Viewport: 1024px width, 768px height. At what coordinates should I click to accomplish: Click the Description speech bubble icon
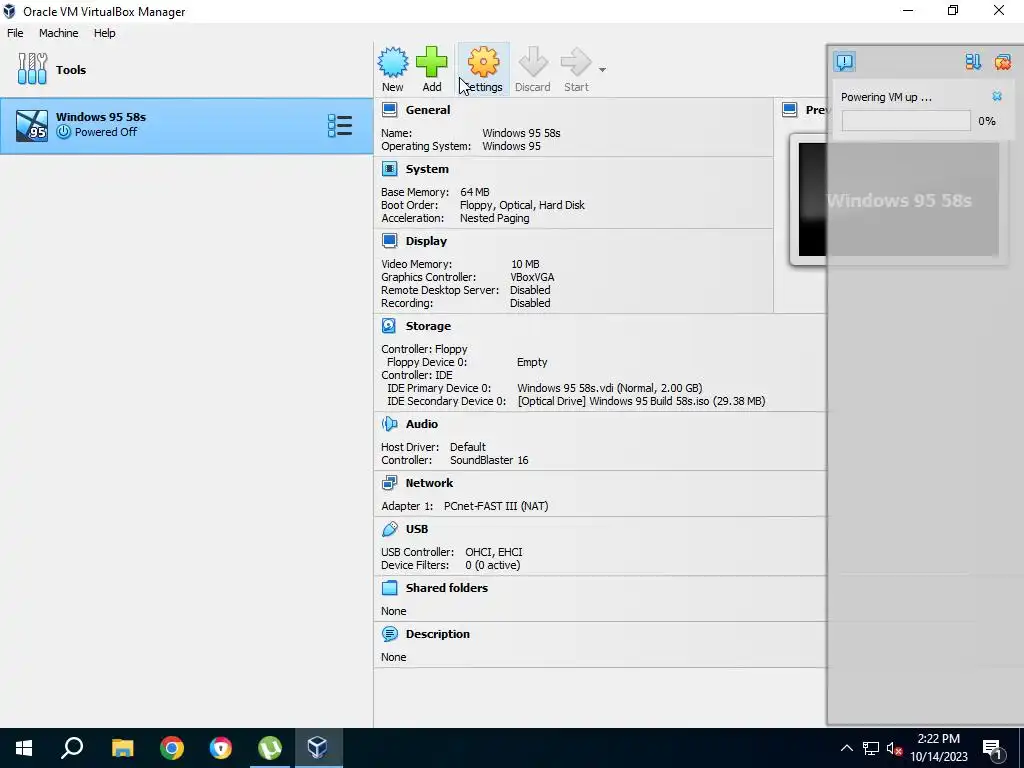[x=390, y=634]
